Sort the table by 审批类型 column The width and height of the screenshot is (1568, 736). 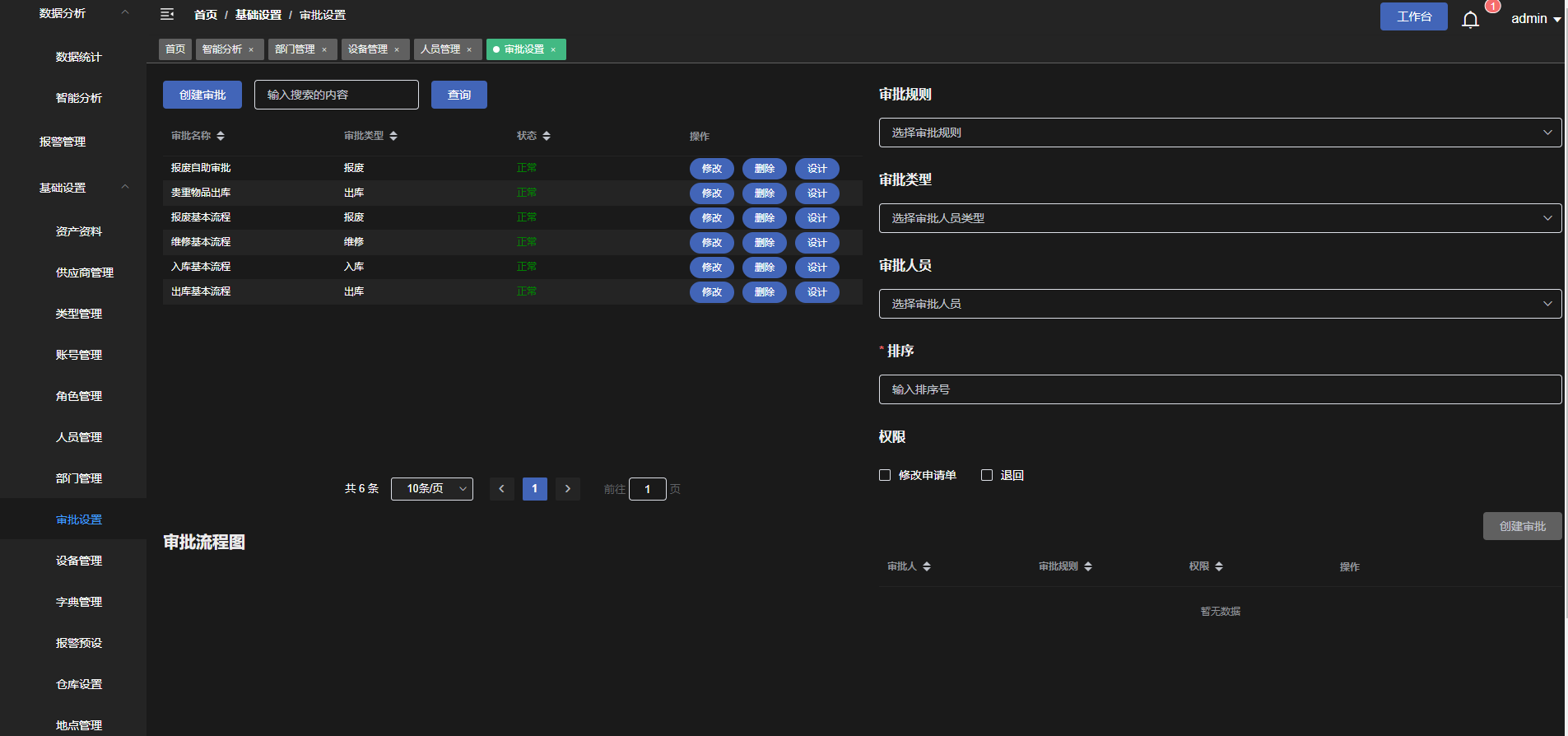coord(393,136)
